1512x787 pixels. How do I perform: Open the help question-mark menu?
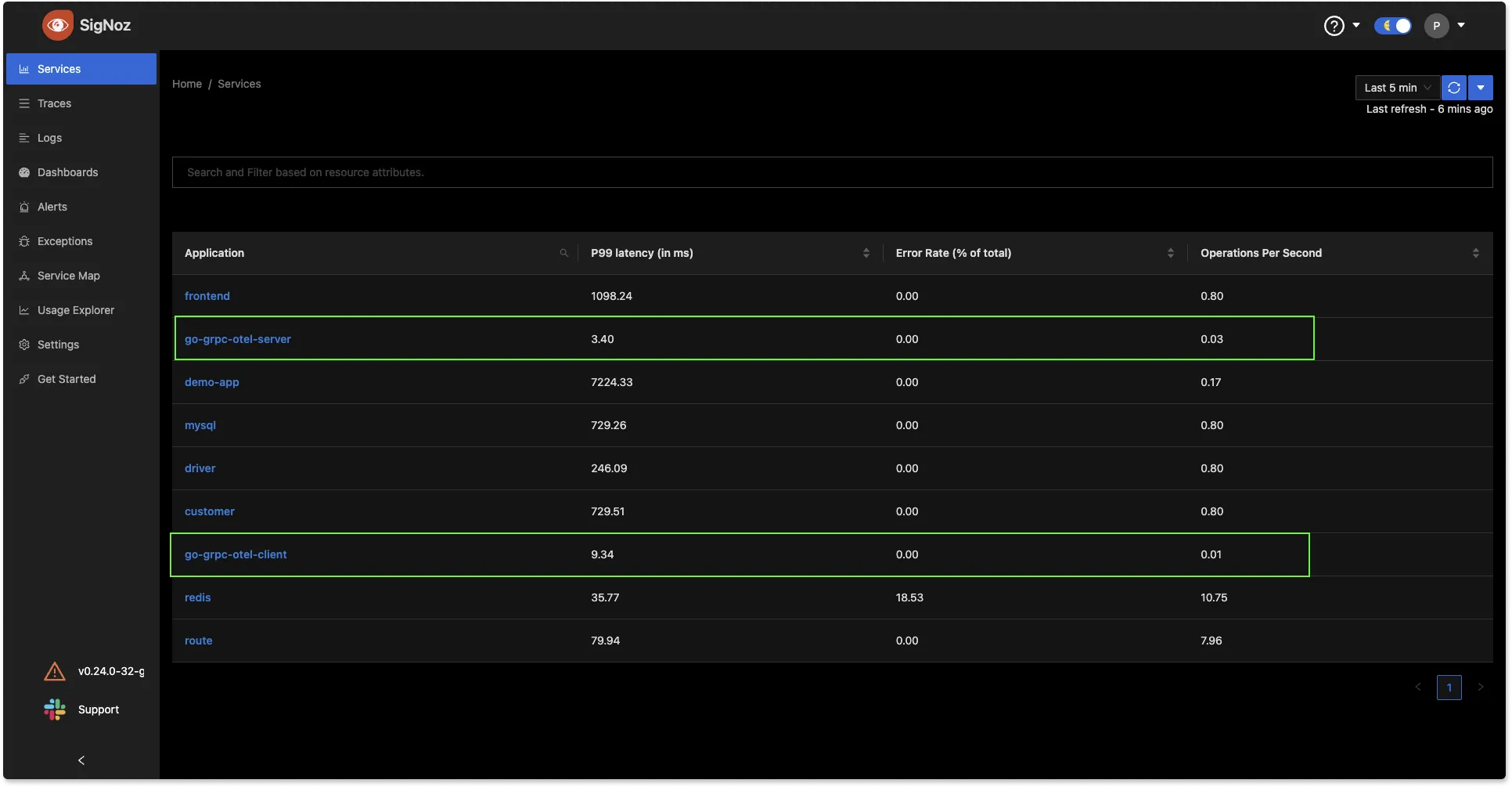click(x=1334, y=26)
